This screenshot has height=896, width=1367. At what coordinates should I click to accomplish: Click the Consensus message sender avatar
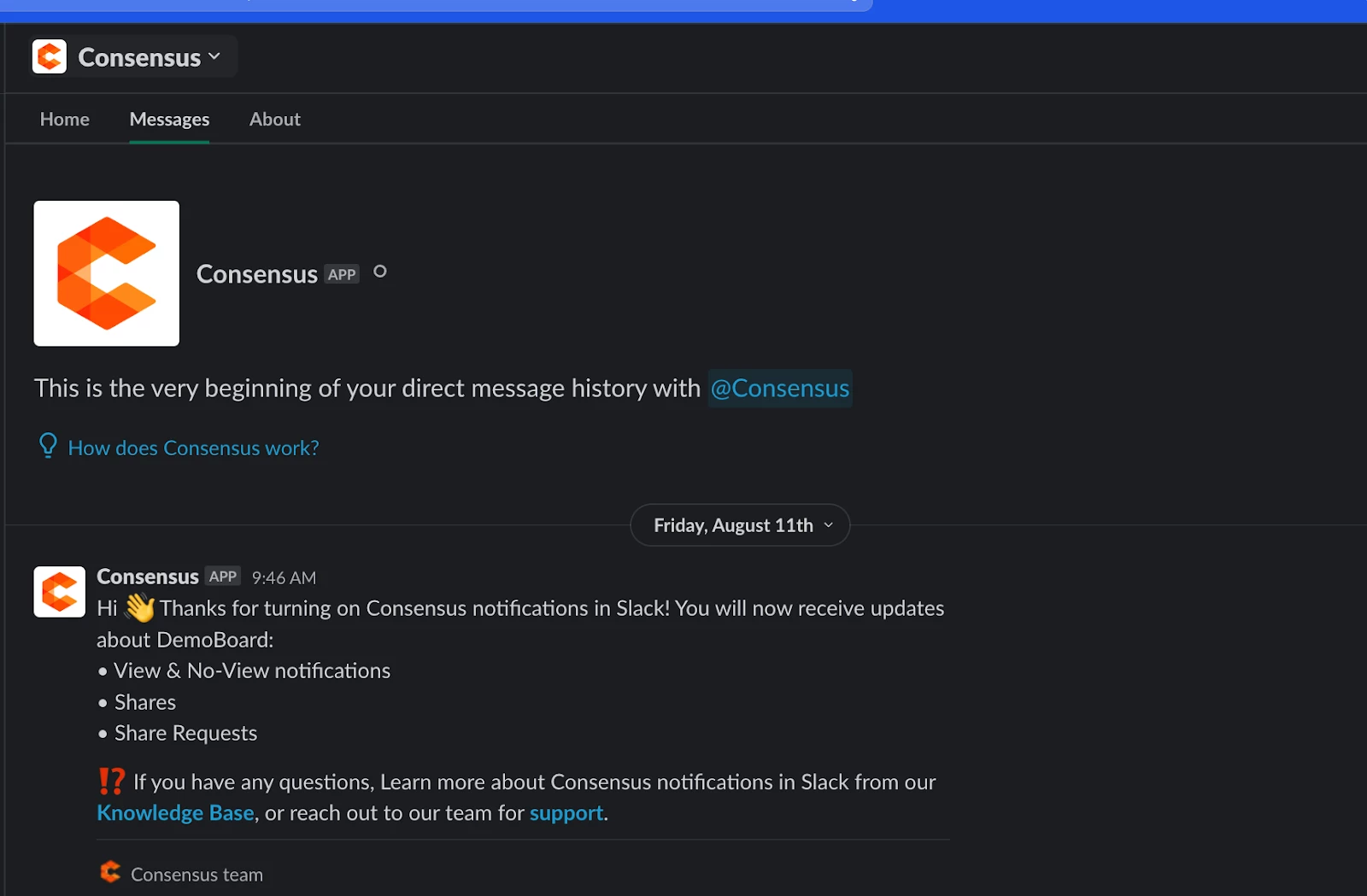pyautogui.click(x=60, y=592)
